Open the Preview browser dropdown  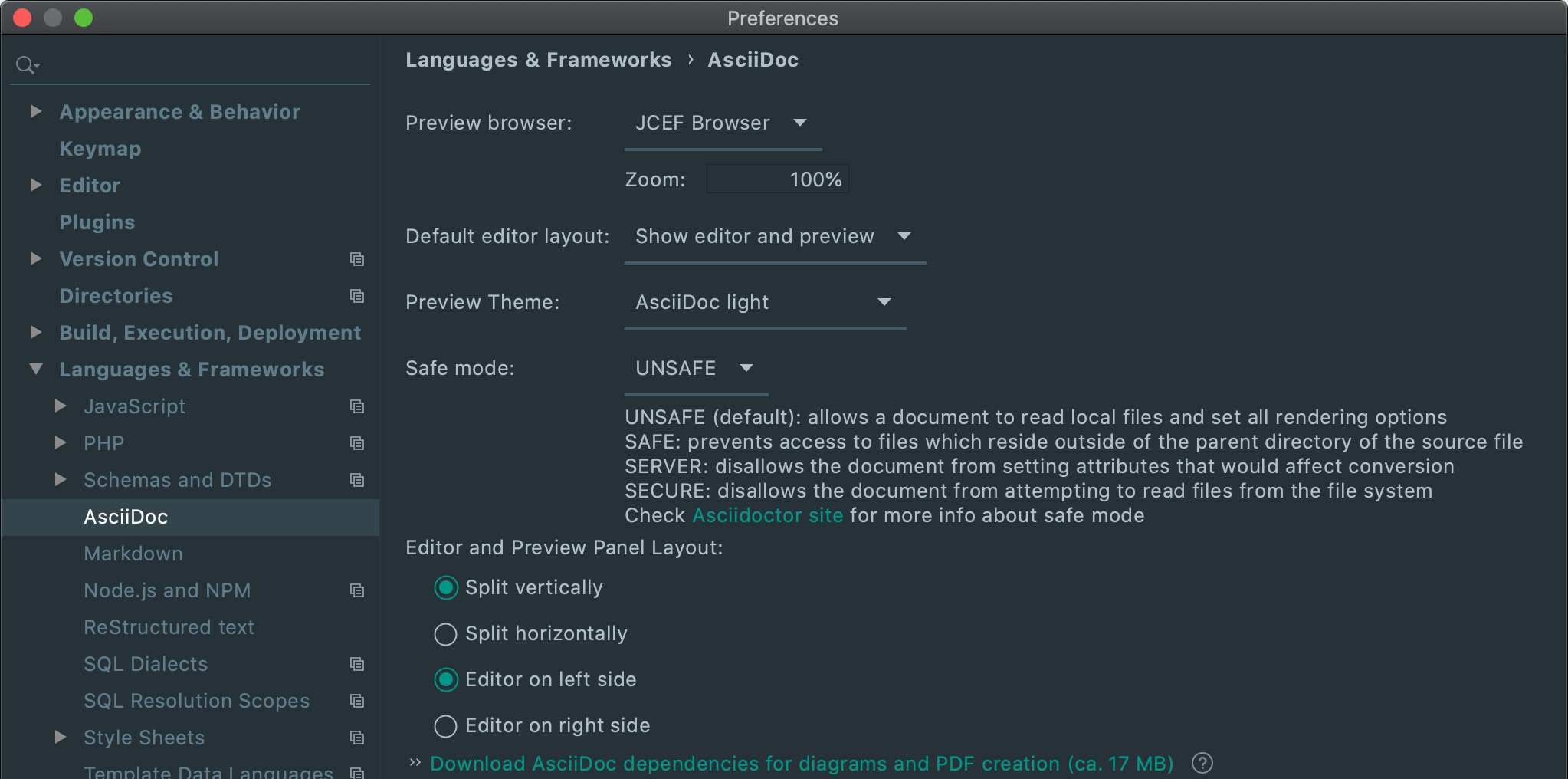(723, 123)
